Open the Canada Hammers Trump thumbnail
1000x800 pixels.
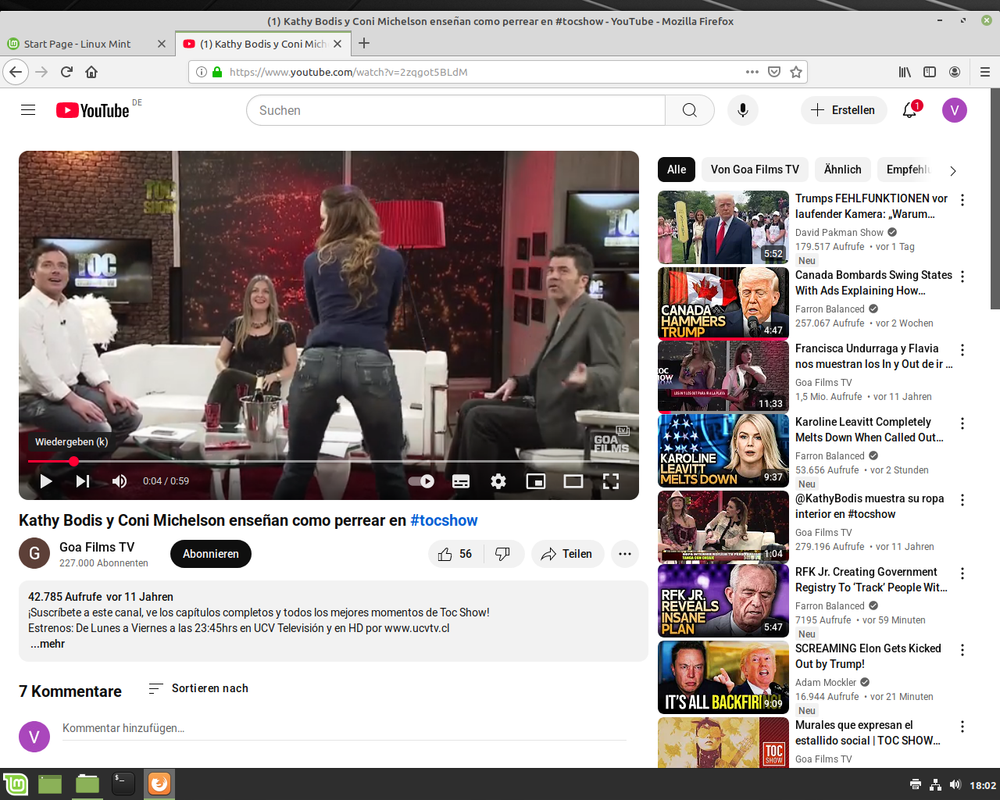723,304
